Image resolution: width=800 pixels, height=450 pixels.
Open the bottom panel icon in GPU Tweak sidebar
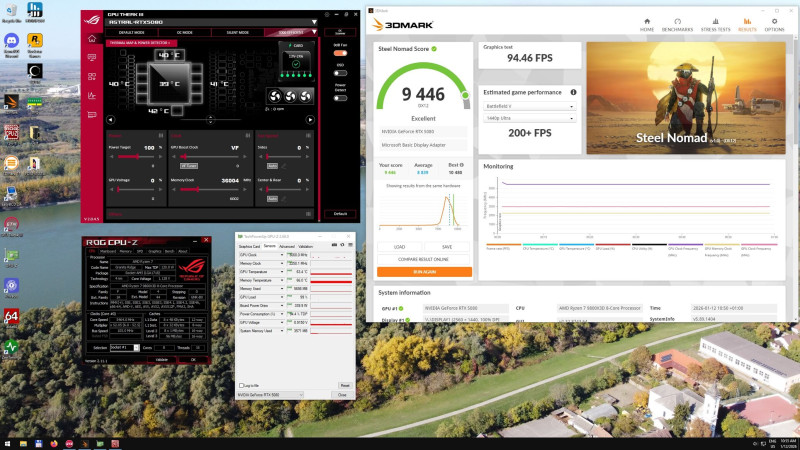coord(92,115)
